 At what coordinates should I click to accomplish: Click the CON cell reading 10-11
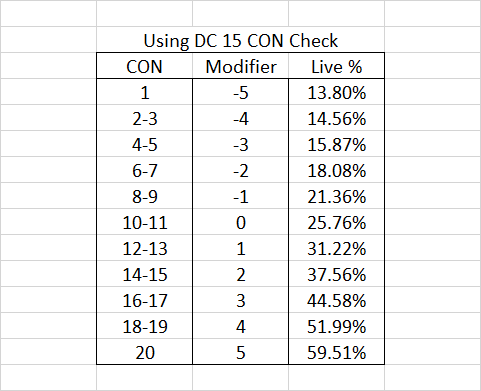pyautogui.click(x=144, y=222)
